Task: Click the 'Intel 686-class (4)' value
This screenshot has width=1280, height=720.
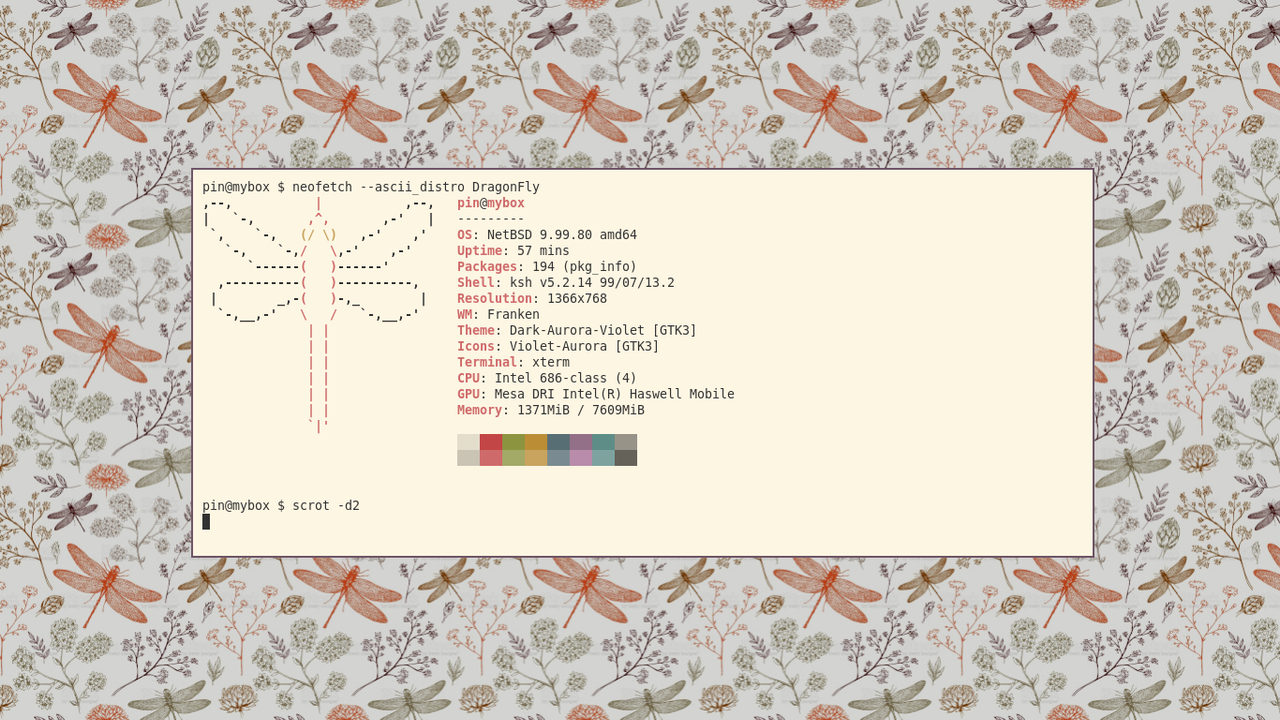Action: pyautogui.click(x=566, y=379)
